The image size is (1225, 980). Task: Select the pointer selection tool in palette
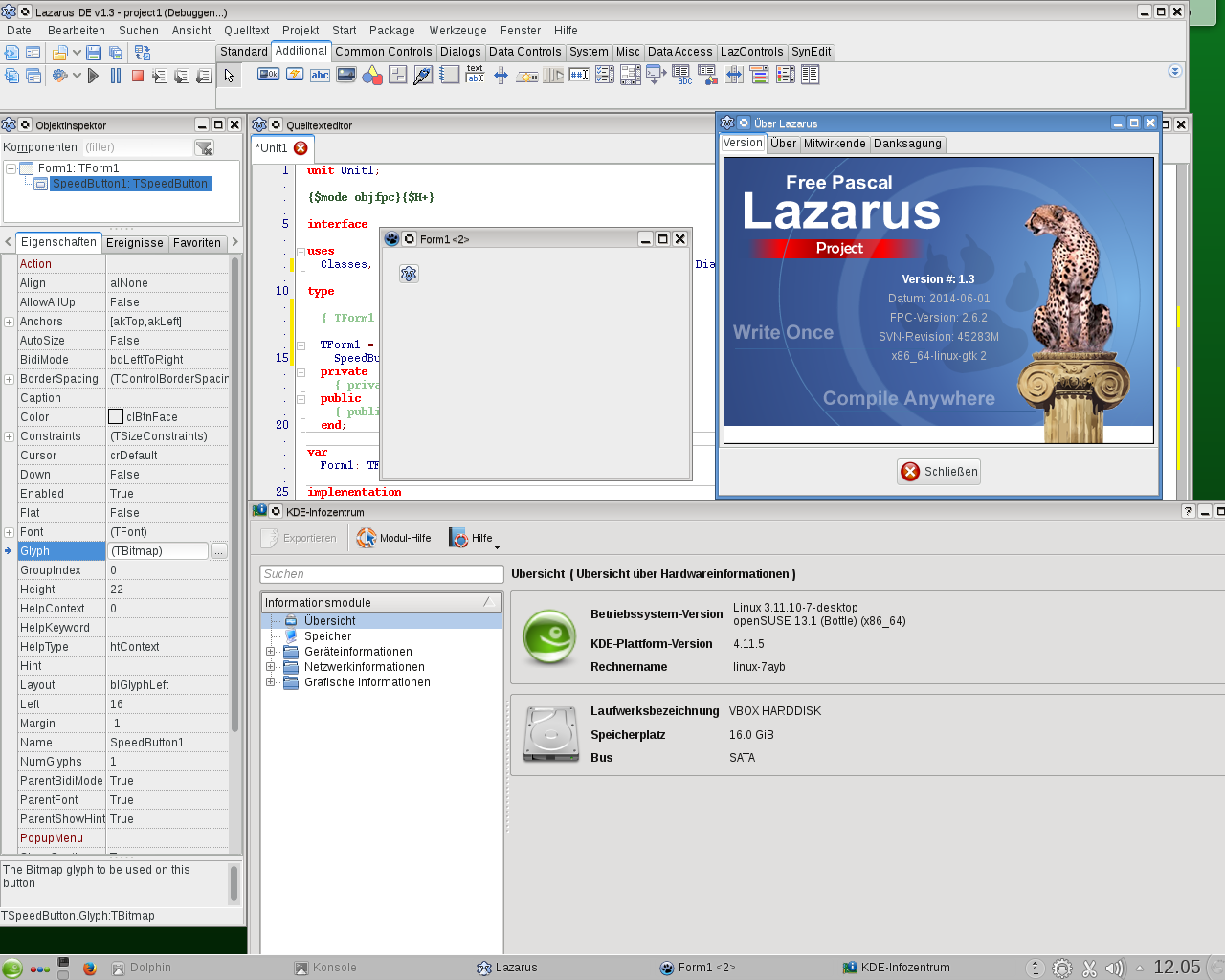pos(229,76)
